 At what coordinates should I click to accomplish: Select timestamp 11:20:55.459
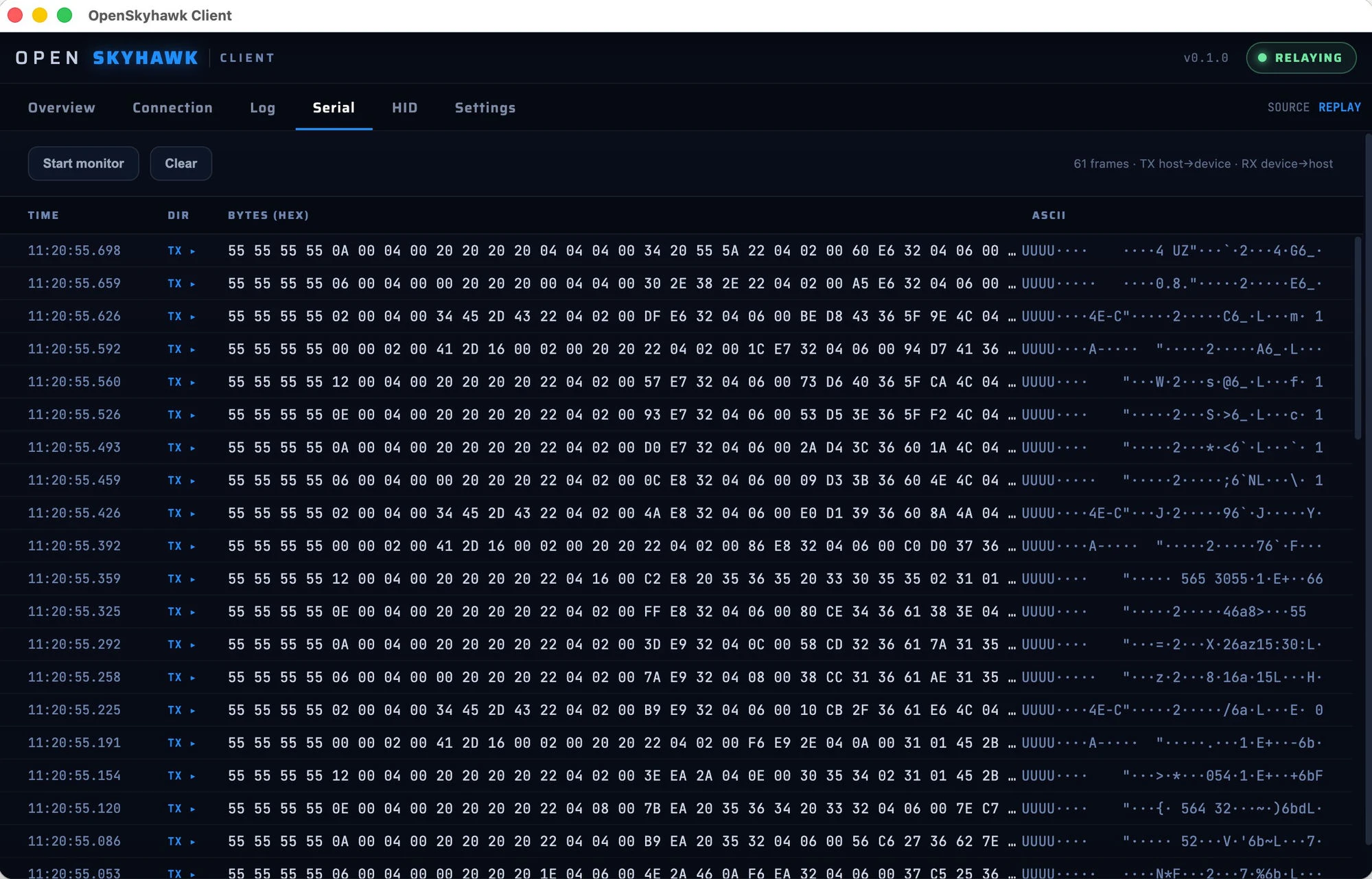click(x=74, y=480)
